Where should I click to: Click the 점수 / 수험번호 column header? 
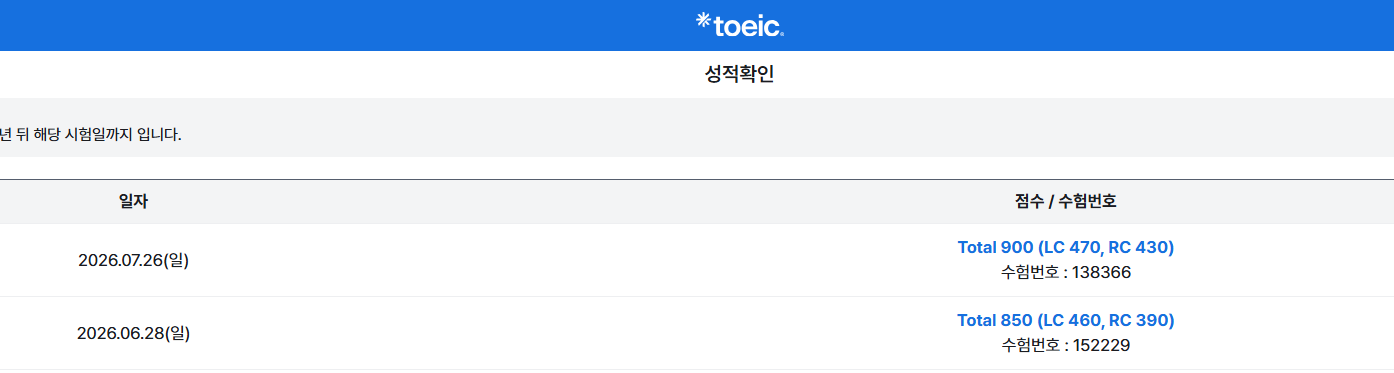tap(1065, 201)
